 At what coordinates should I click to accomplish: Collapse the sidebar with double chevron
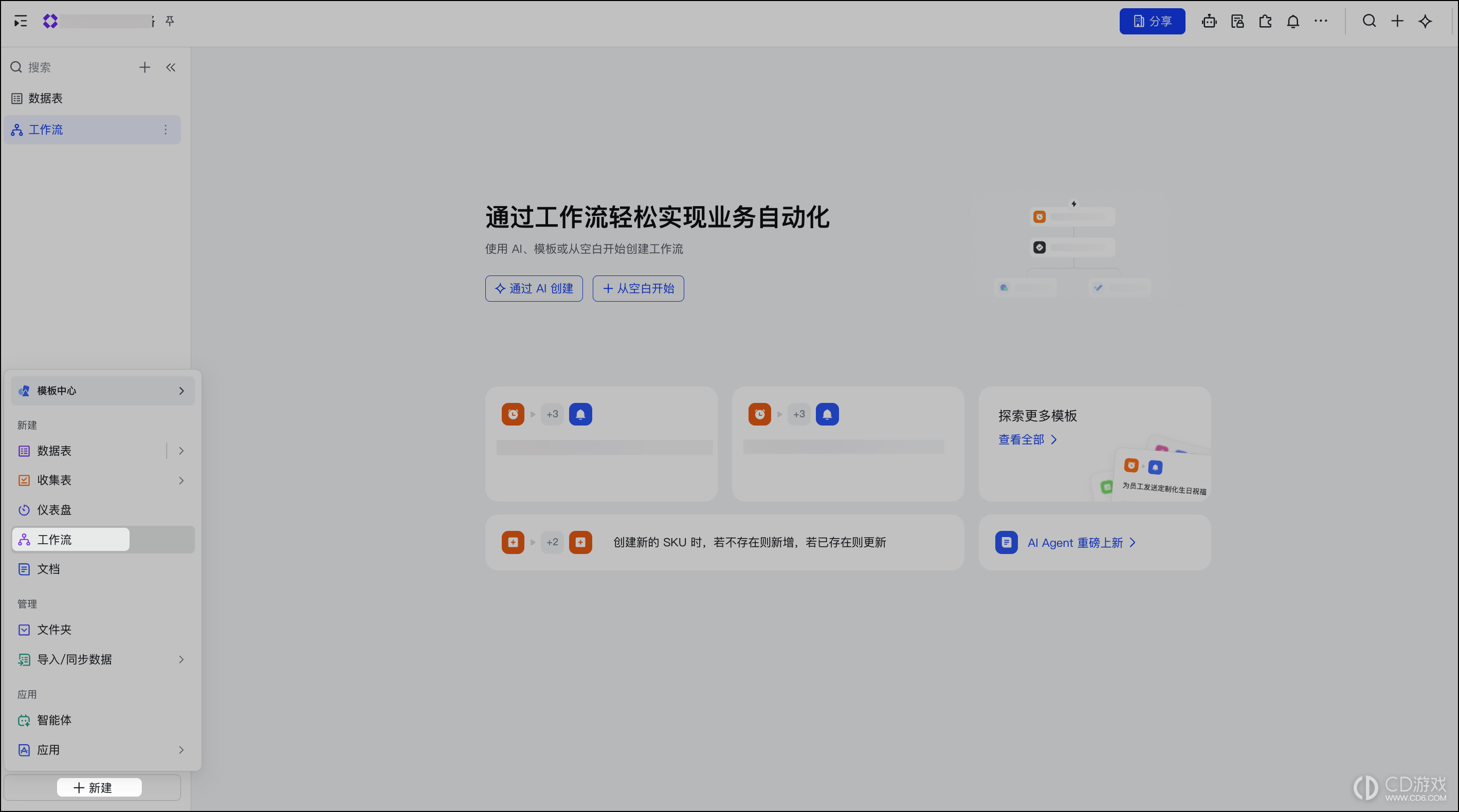click(x=171, y=67)
